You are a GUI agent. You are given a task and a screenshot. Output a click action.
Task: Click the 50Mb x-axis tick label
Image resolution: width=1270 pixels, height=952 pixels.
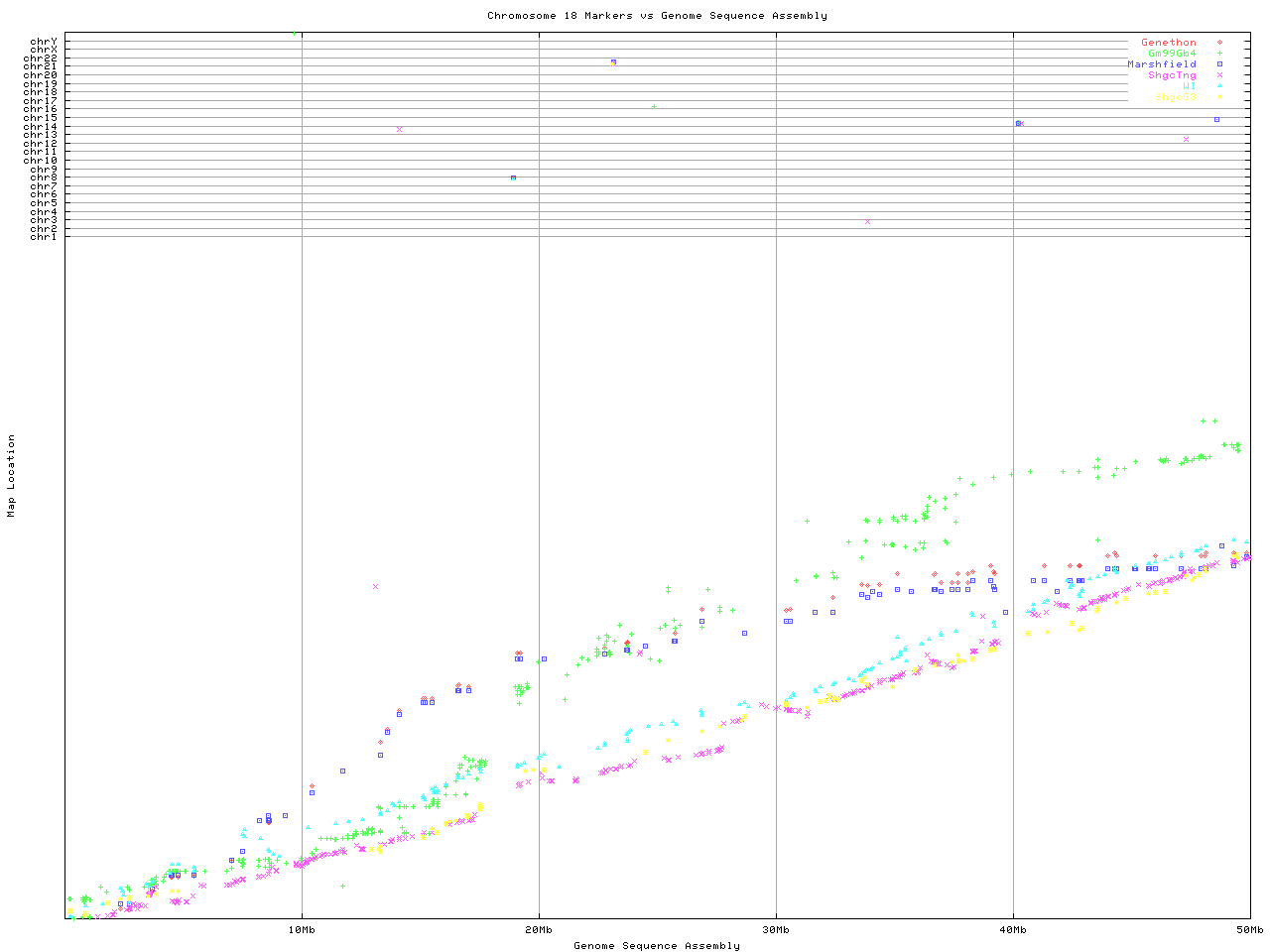pyautogui.click(x=1249, y=929)
